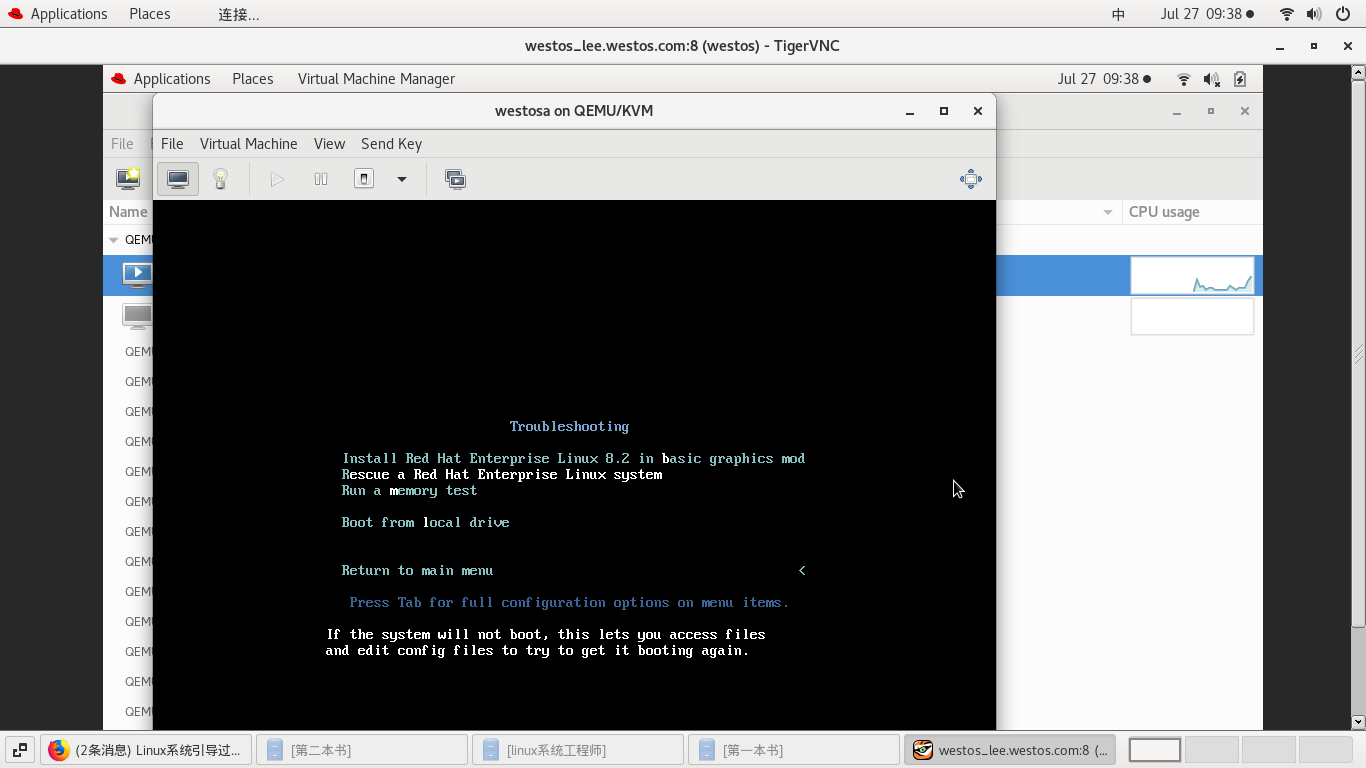Switch to [第一本书] taskbar window
Viewport: 1366px width, 768px height.
click(x=794, y=750)
